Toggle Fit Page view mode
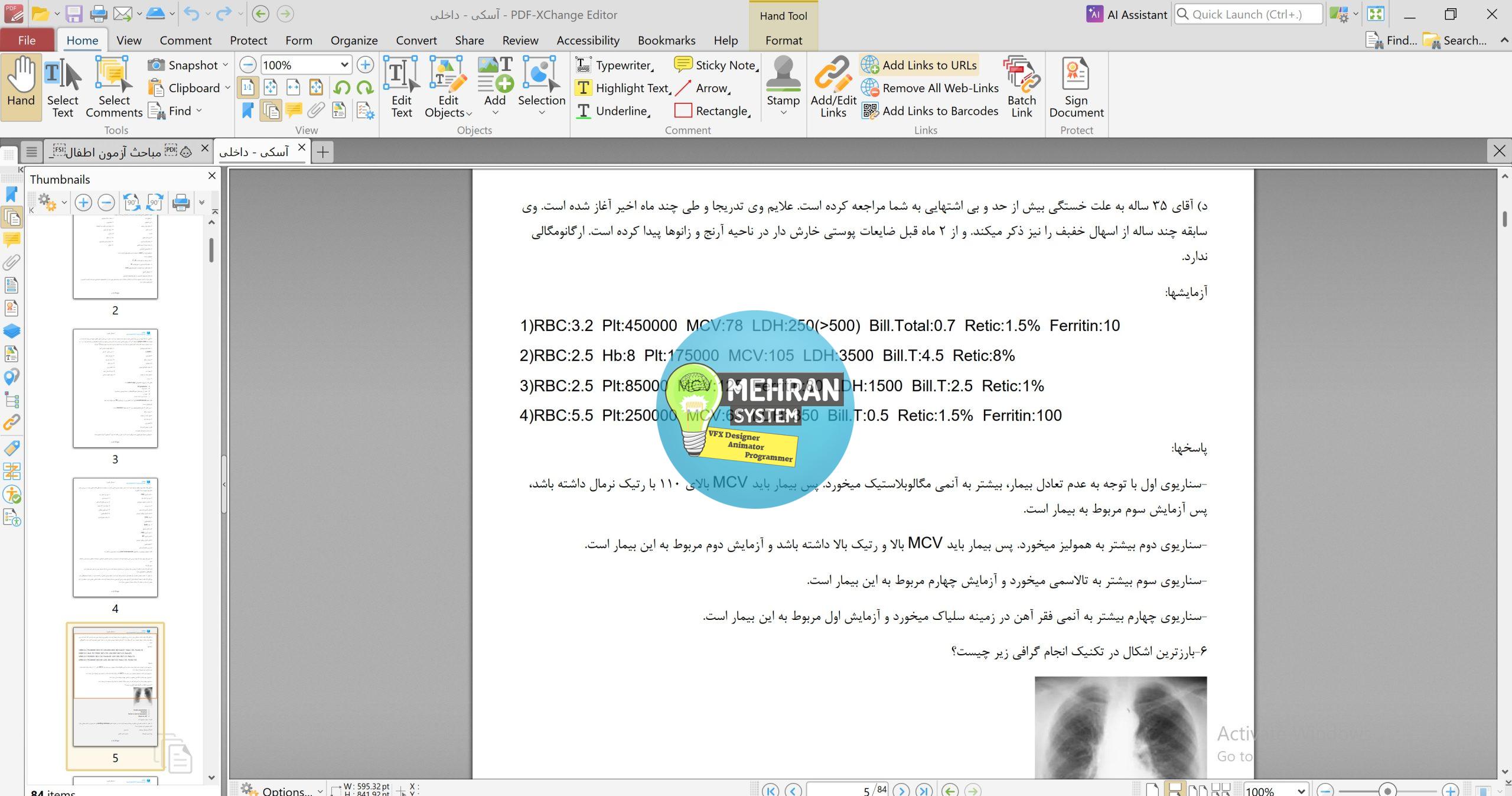The width and height of the screenshot is (1512, 796). (x=271, y=88)
